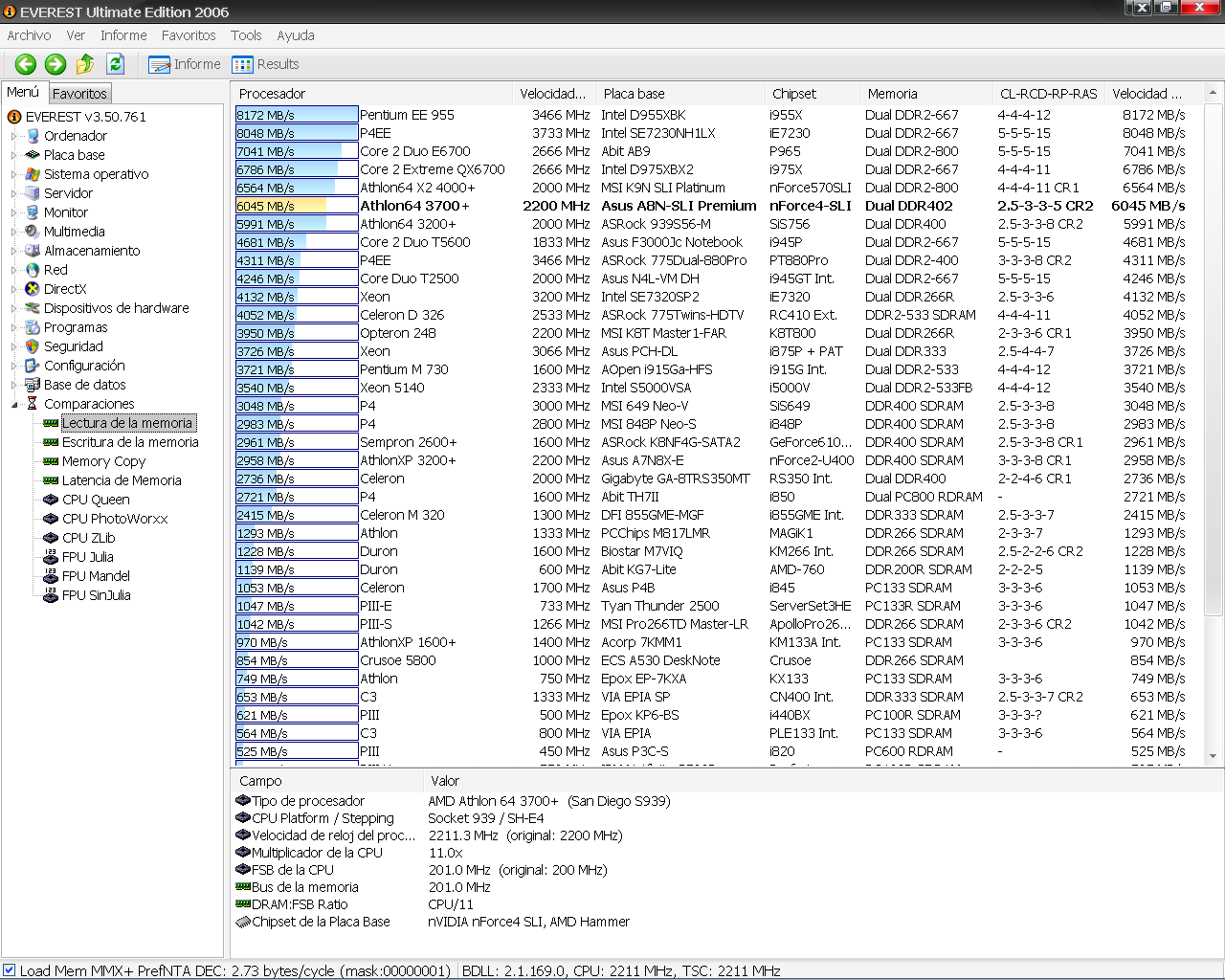Expand the Multimedia tree node
The width and height of the screenshot is (1225, 980).
[14, 232]
